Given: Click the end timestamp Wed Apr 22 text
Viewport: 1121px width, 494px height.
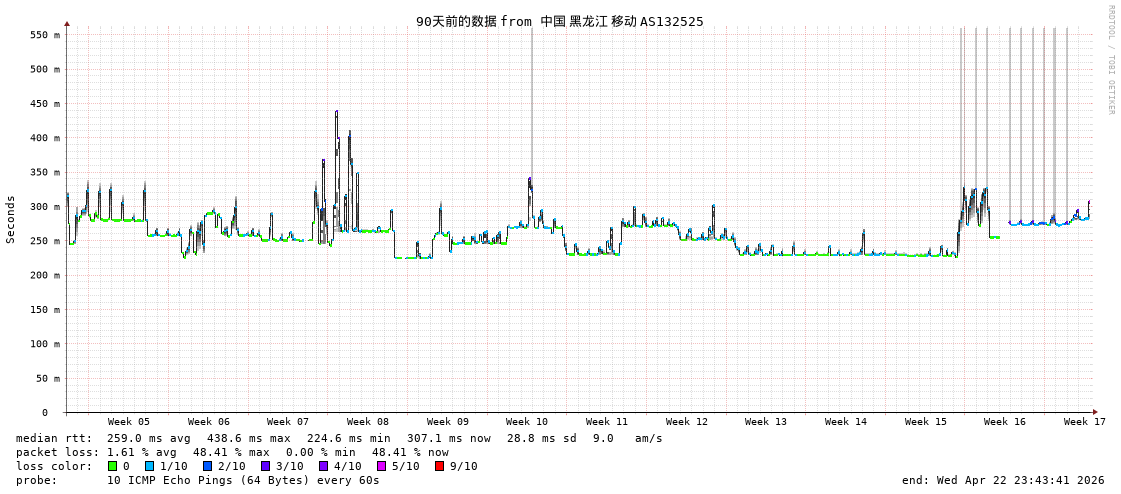Looking at the screenshot, I should [x=1003, y=480].
